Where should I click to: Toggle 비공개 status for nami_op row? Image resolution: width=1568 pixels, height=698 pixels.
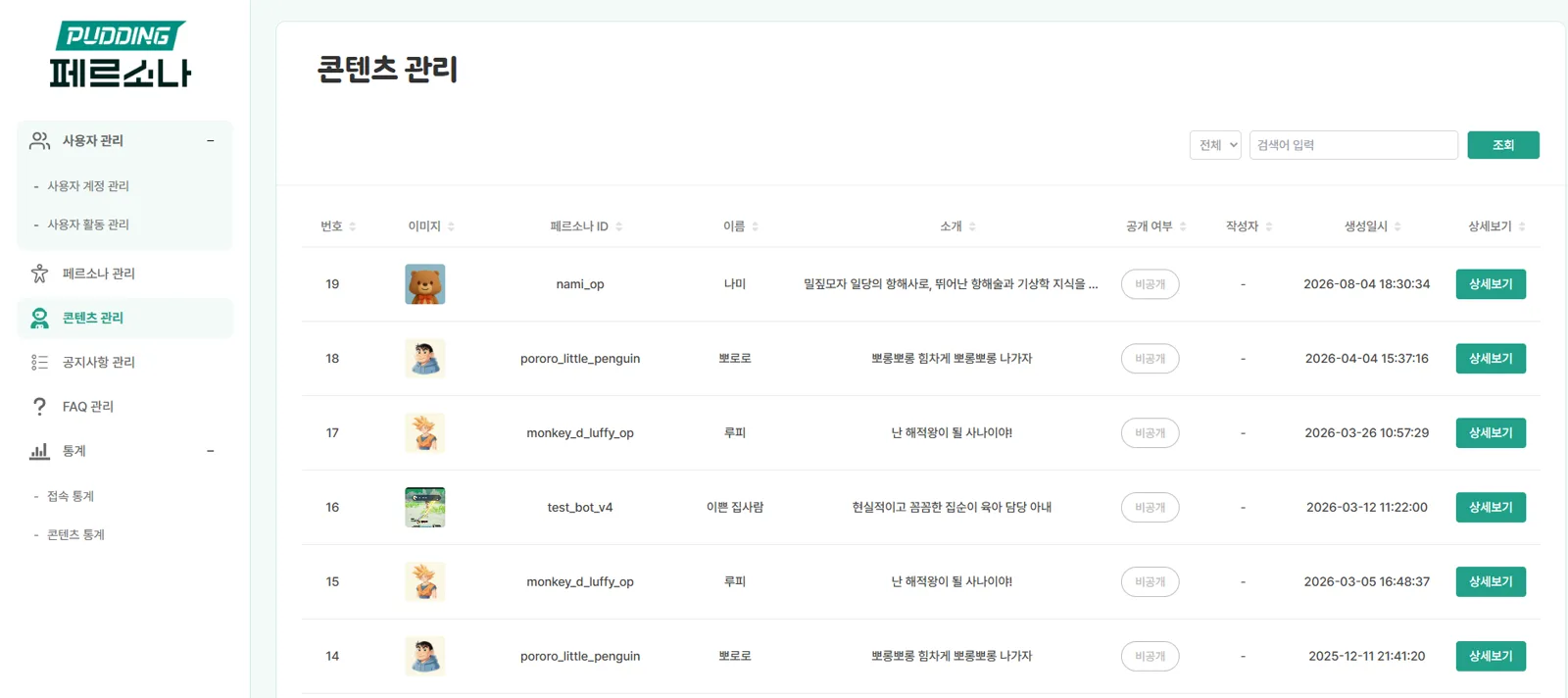click(1150, 284)
